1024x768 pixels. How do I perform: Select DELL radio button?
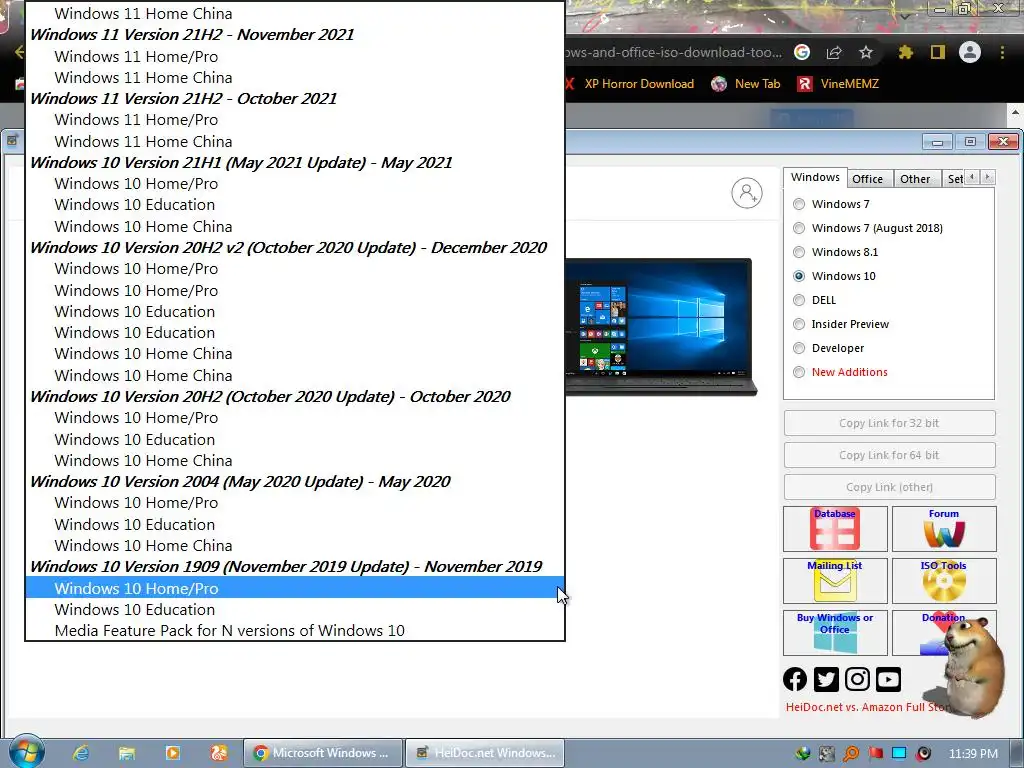coord(799,300)
